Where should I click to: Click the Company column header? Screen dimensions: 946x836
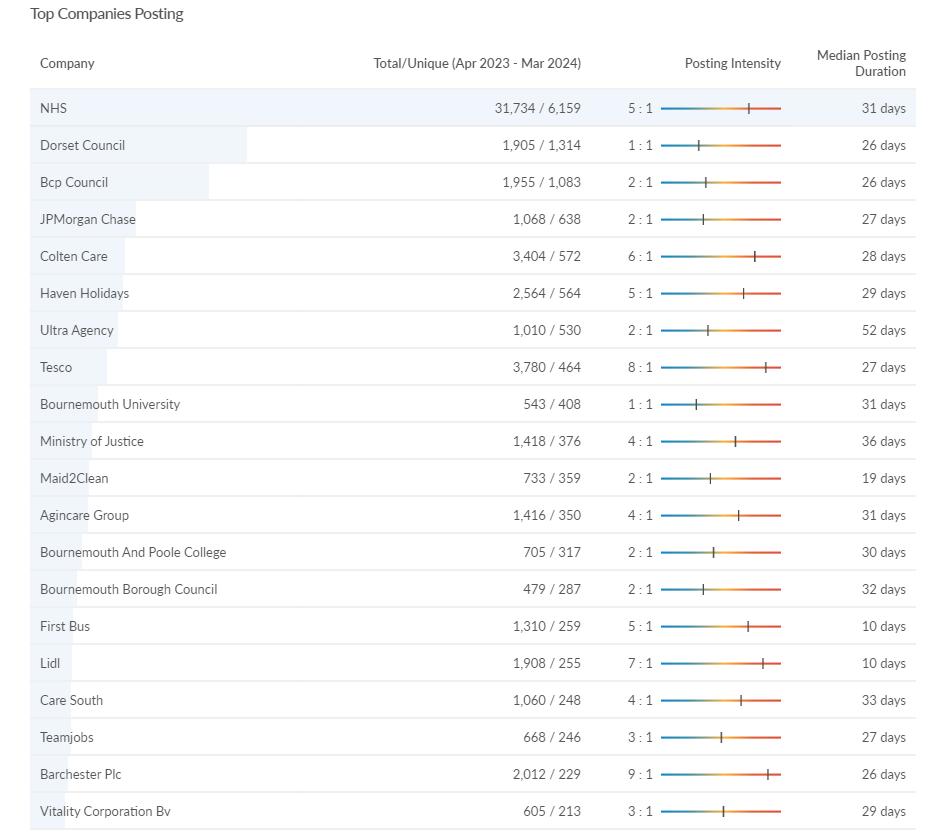pos(67,63)
